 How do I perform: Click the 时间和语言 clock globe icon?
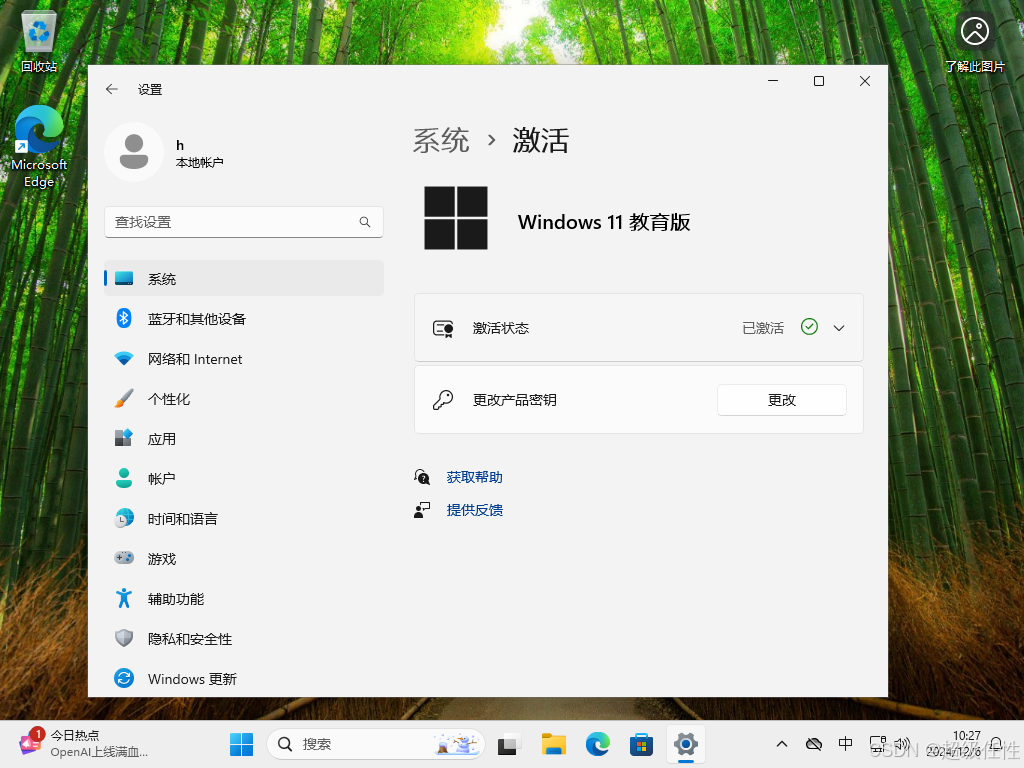point(124,519)
